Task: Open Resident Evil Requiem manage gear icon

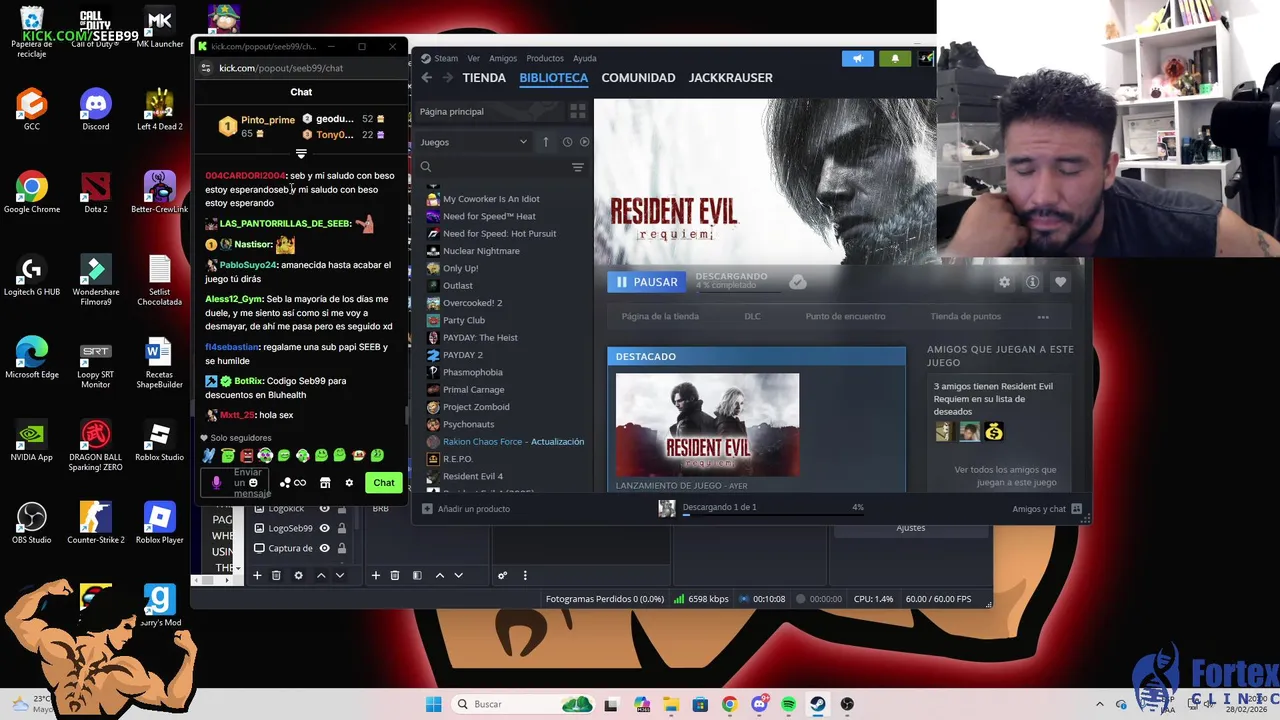Action: 1004,282
